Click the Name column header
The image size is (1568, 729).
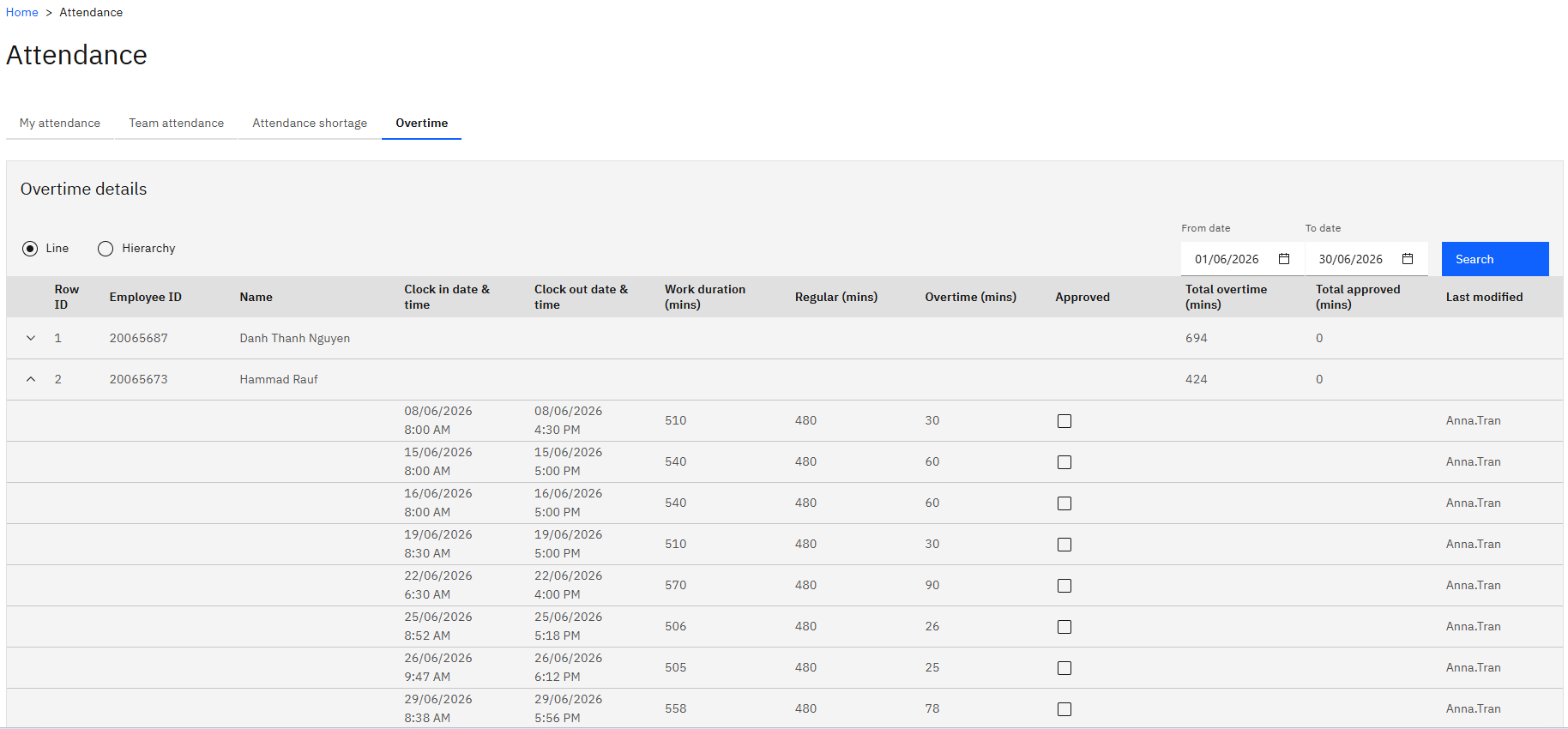coord(256,297)
